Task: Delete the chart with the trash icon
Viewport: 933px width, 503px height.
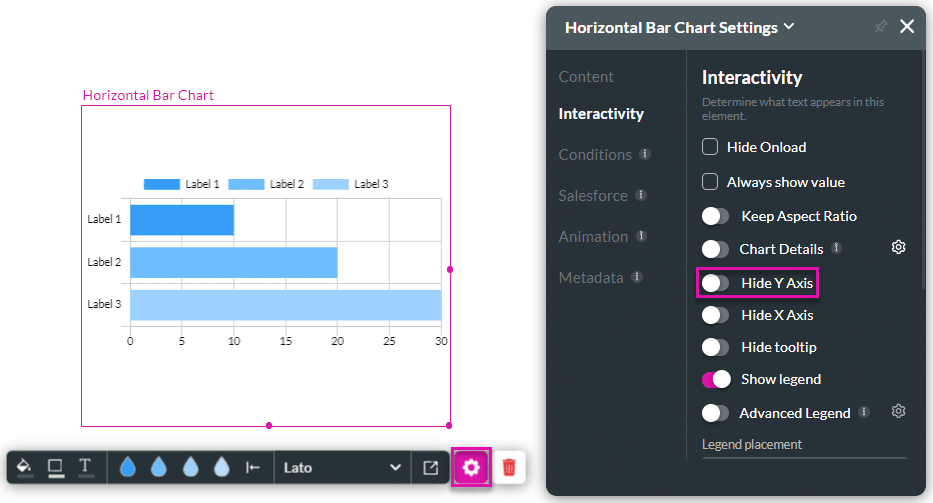Action: point(509,467)
